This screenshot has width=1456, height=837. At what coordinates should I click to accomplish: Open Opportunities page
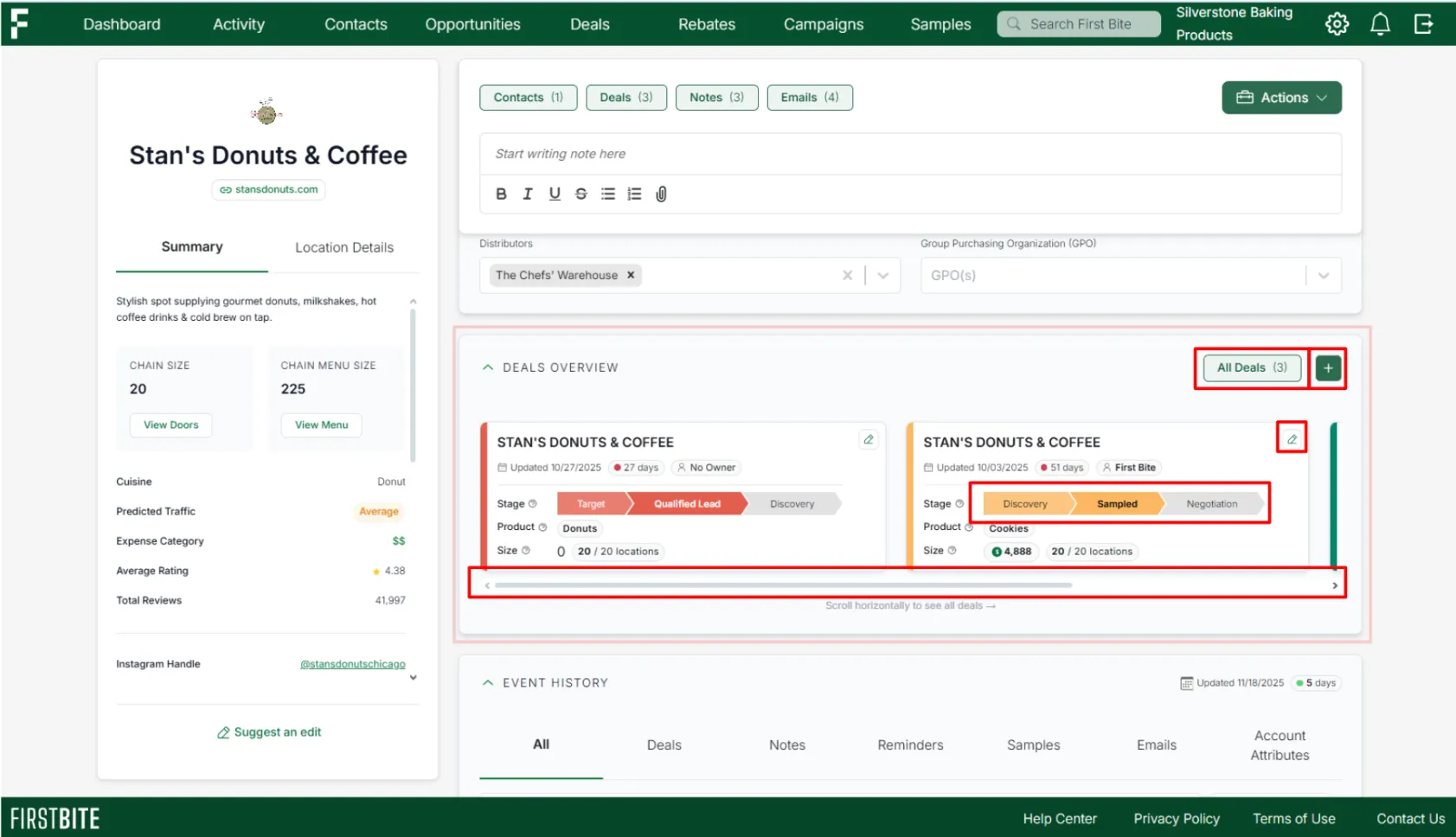(472, 24)
